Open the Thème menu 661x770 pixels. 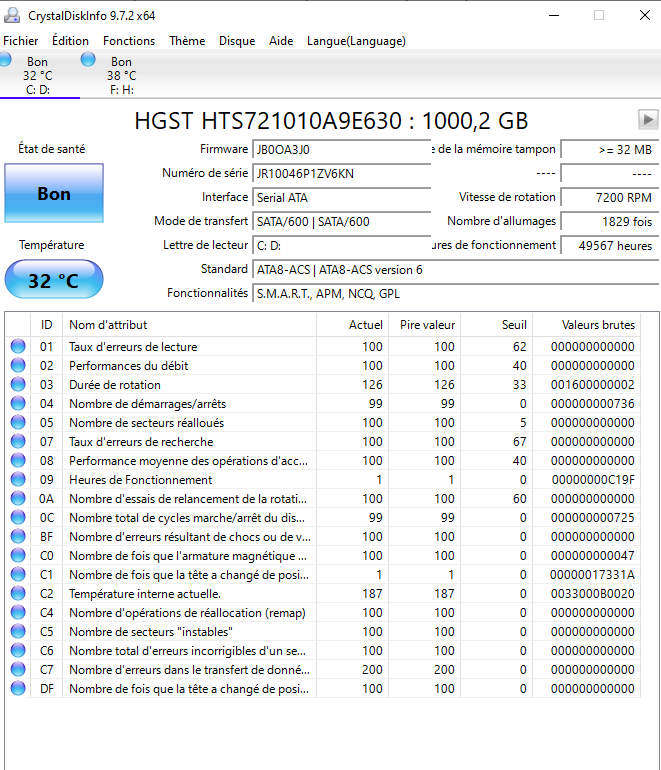(x=187, y=41)
